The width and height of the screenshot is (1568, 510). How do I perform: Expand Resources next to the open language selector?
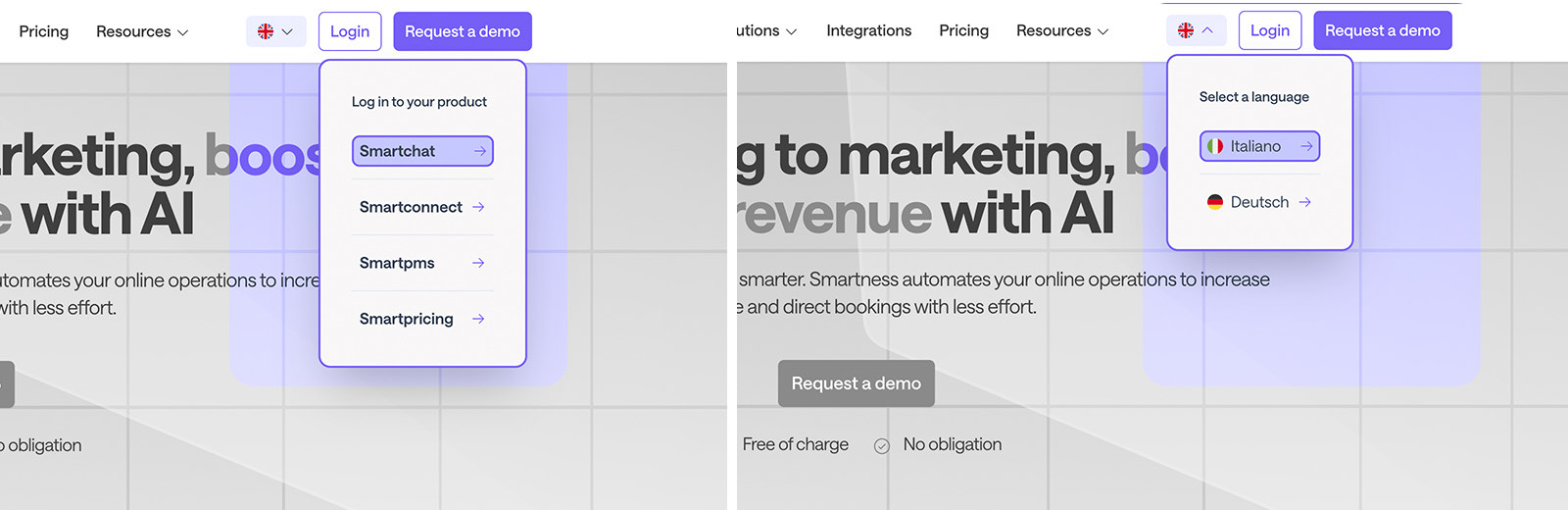(1062, 30)
